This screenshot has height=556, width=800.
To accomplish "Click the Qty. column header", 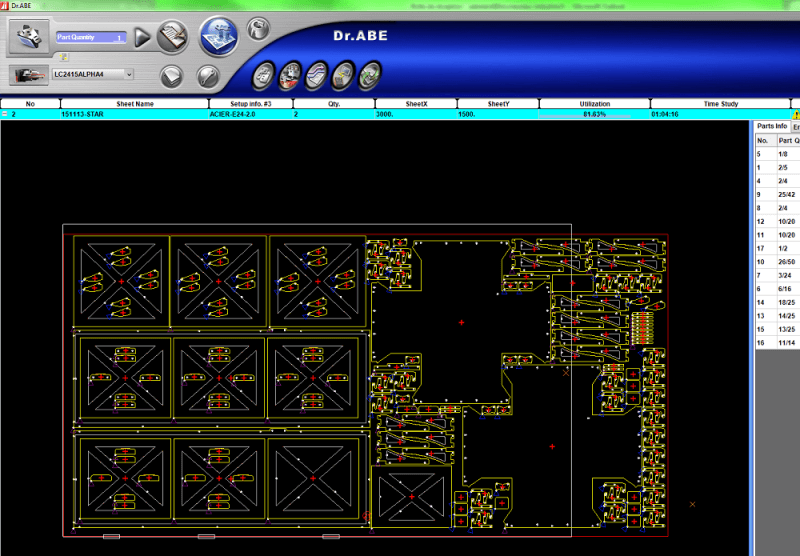I will (334, 104).
